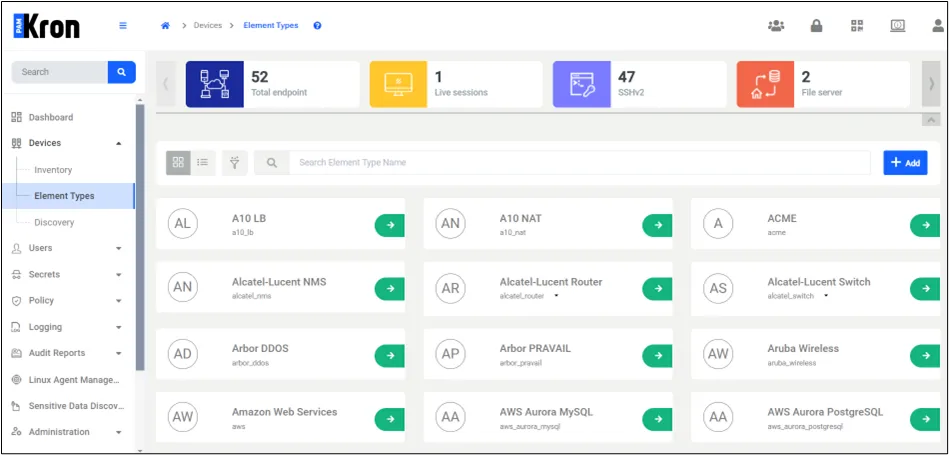Viewport: 949px width, 455px height.
Task: Open the QR code icon in header
Action: click(x=856, y=26)
